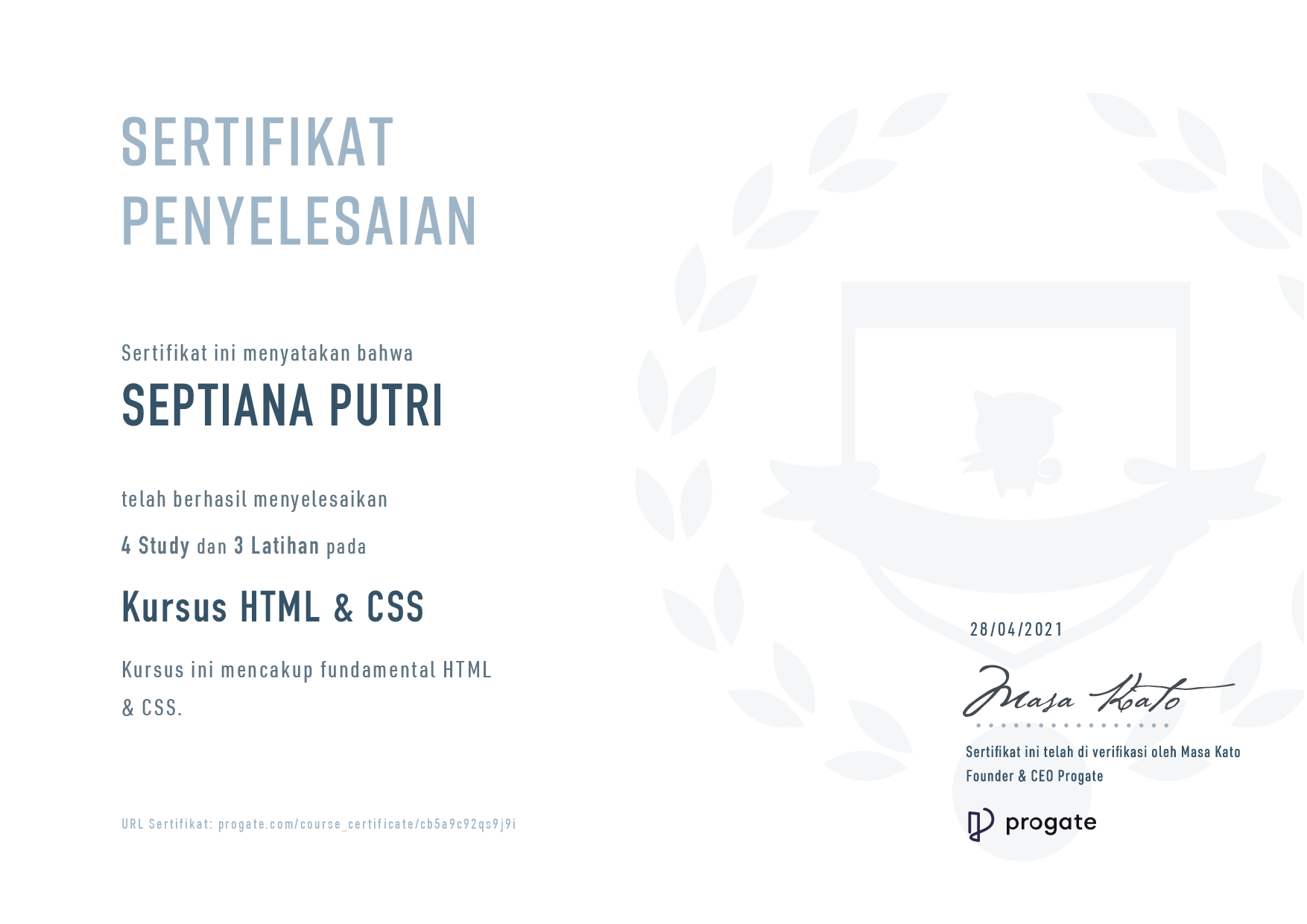Click the Progate logo icon
The height and width of the screenshot is (924, 1307).
(x=981, y=824)
